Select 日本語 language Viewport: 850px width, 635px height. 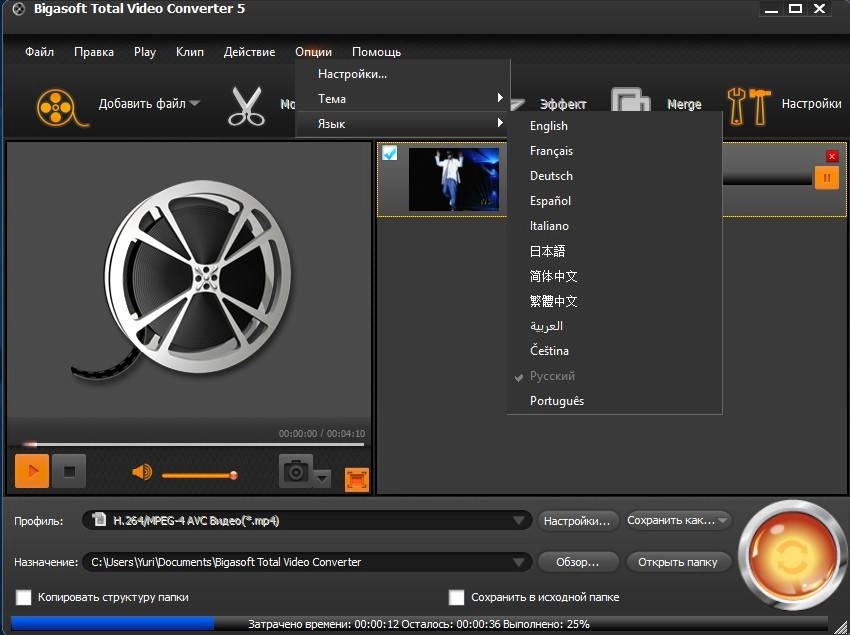(x=614, y=251)
